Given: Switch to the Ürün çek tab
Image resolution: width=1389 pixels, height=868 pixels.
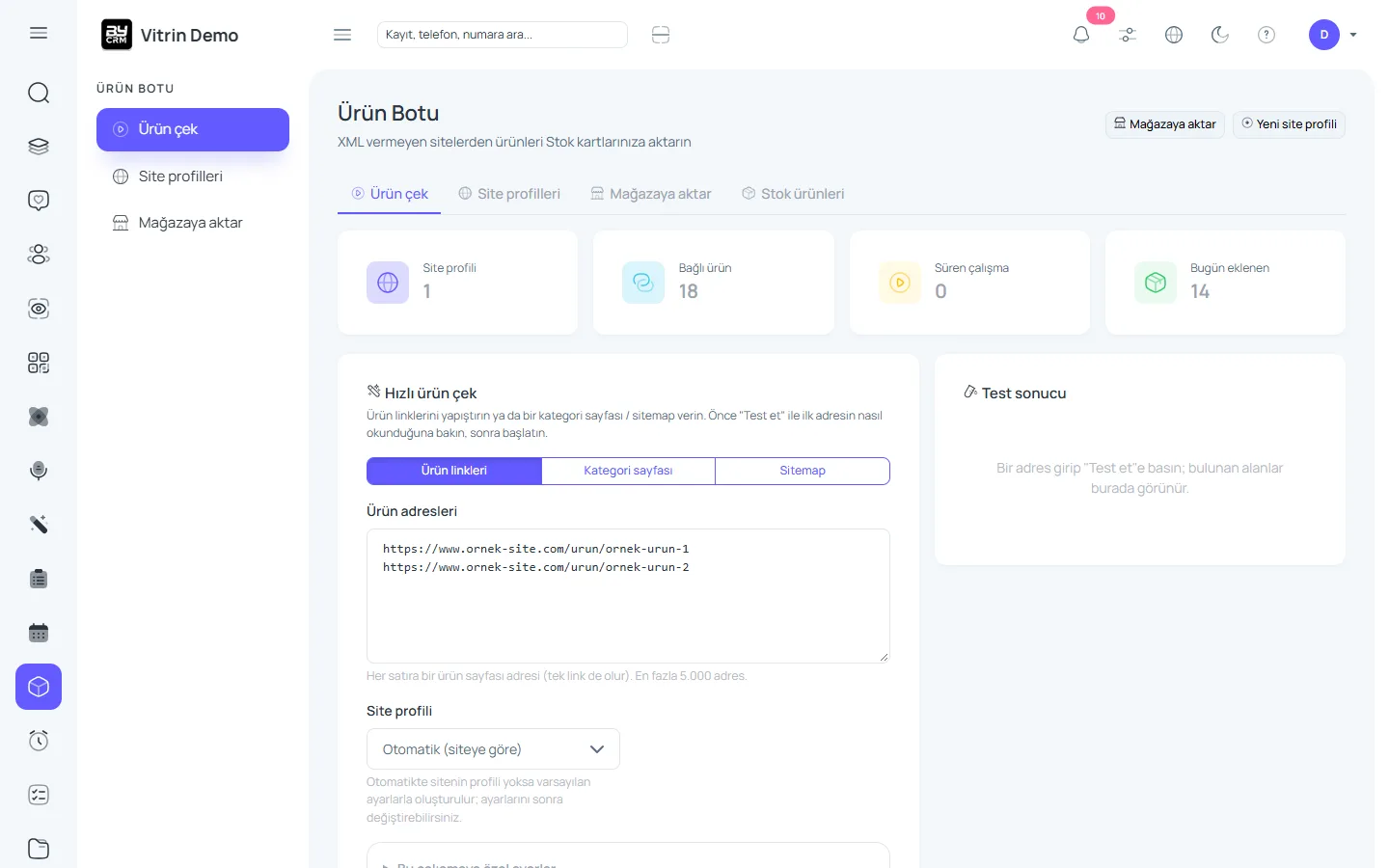Looking at the screenshot, I should pos(390,194).
